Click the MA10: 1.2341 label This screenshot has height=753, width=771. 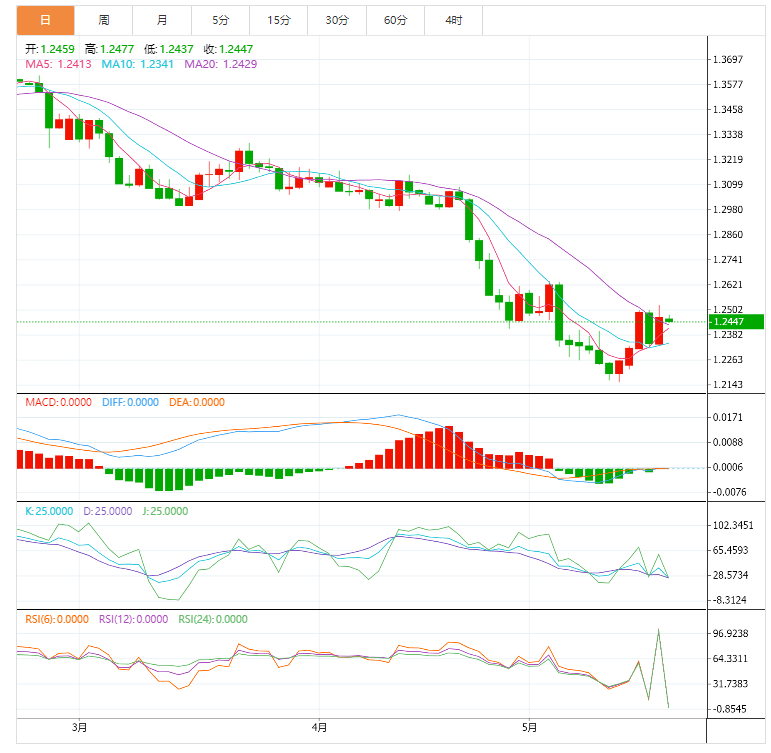137,64
